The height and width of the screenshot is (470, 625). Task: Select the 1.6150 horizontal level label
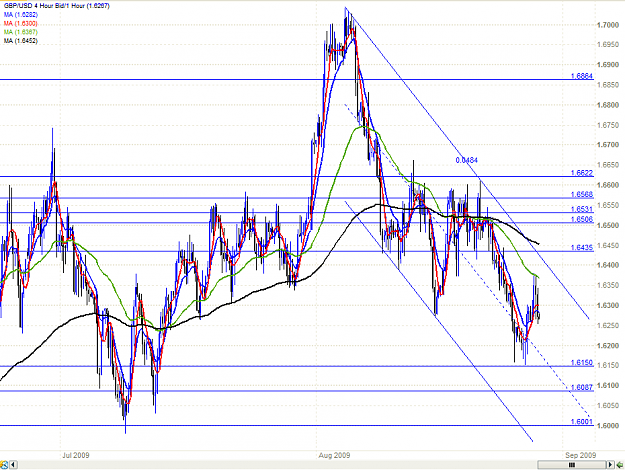click(582, 363)
